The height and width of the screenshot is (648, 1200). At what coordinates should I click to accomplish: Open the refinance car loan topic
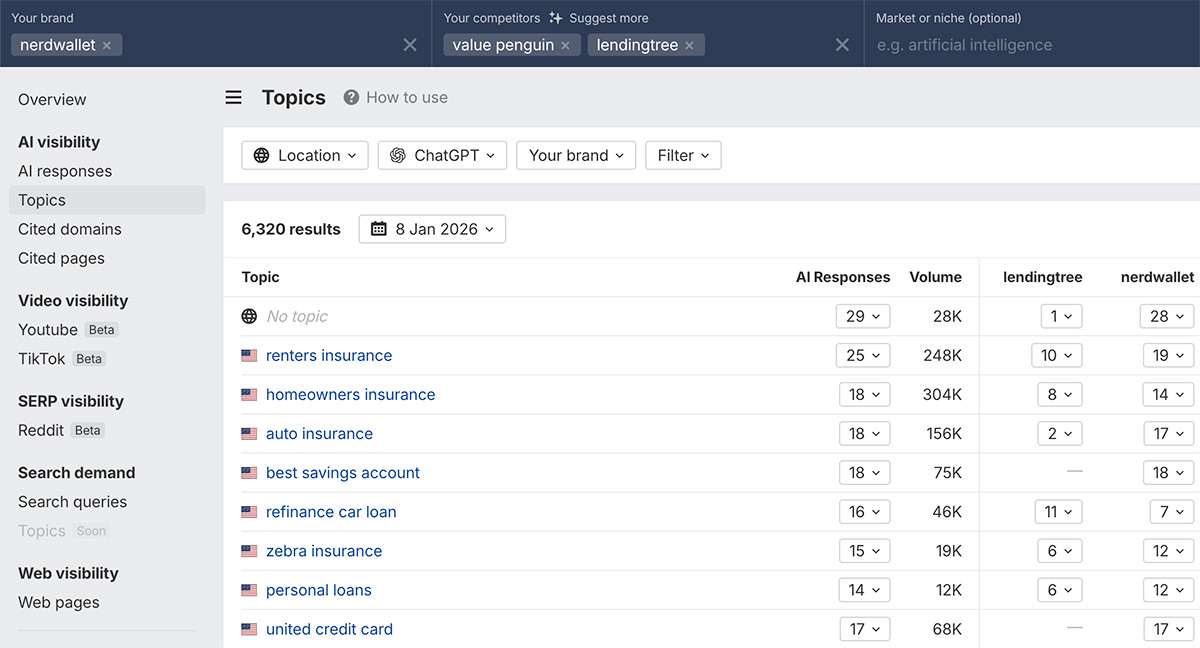(x=331, y=511)
